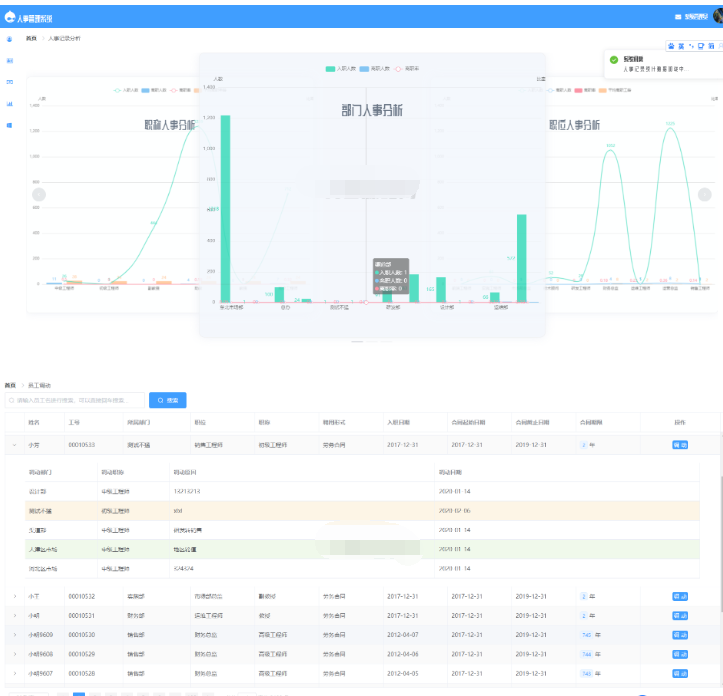Click the 合同期限 column header
This screenshot has width=723, height=696.
coord(591,422)
